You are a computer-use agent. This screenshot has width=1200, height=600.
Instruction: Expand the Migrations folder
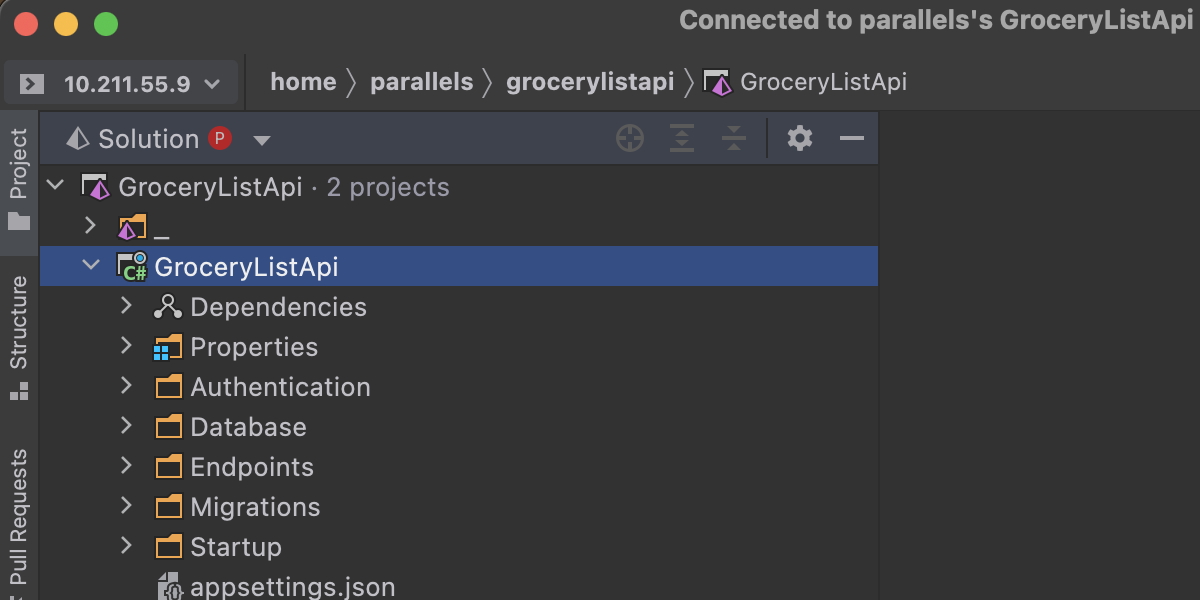pyautogui.click(x=126, y=506)
